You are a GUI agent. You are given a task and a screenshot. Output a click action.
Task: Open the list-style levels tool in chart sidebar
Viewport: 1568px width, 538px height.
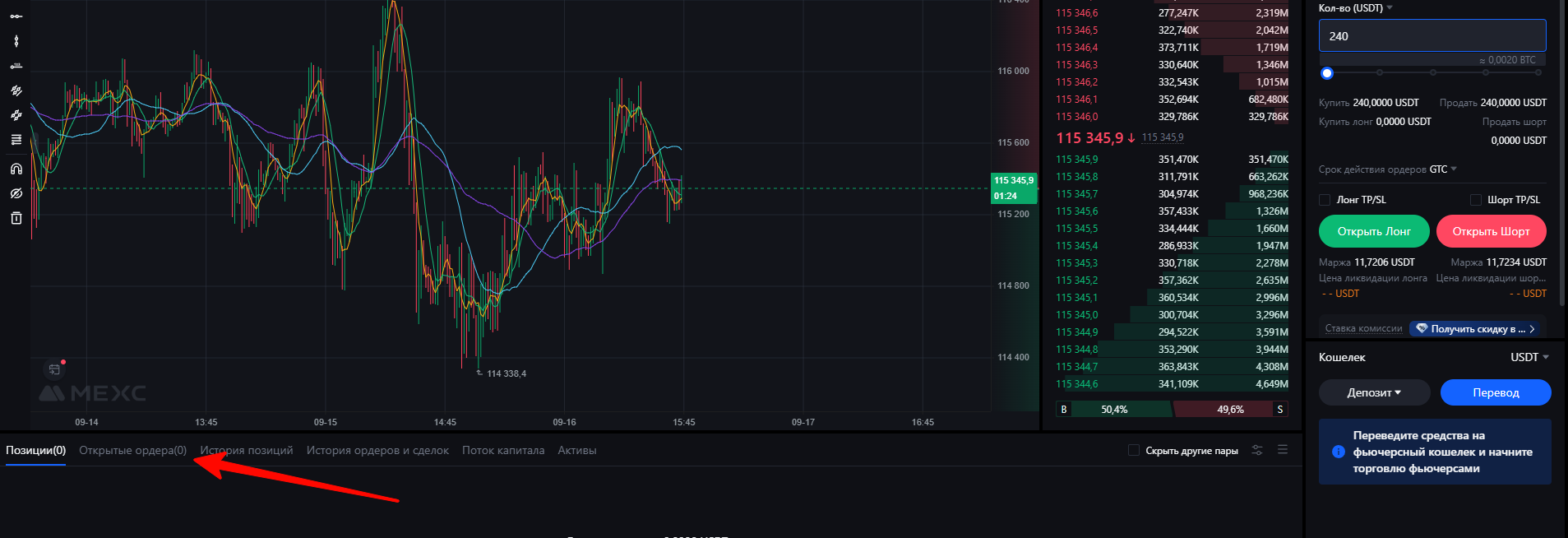pyautogui.click(x=16, y=140)
